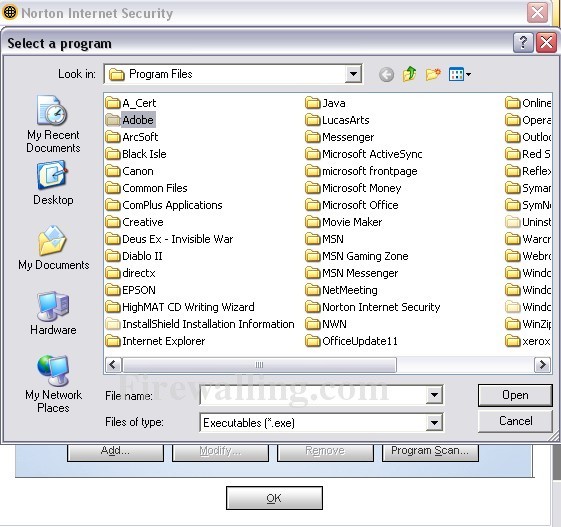Select the Black Isle folder
Viewport: 561px width, 527px height.
pyautogui.click(x=136, y=154)
